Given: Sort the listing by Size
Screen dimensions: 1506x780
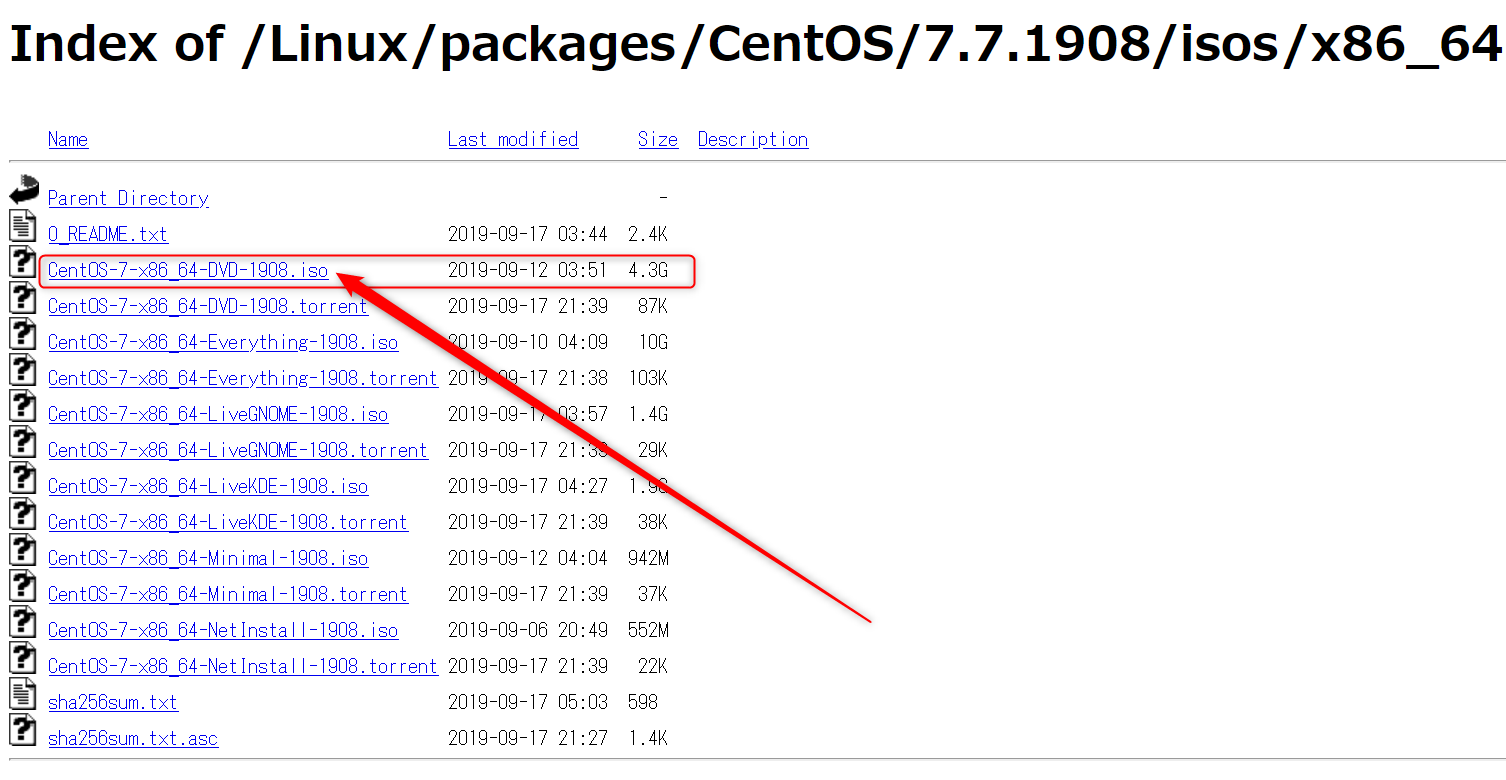Looking at the screenshot, I should click(x=657, y=139).
